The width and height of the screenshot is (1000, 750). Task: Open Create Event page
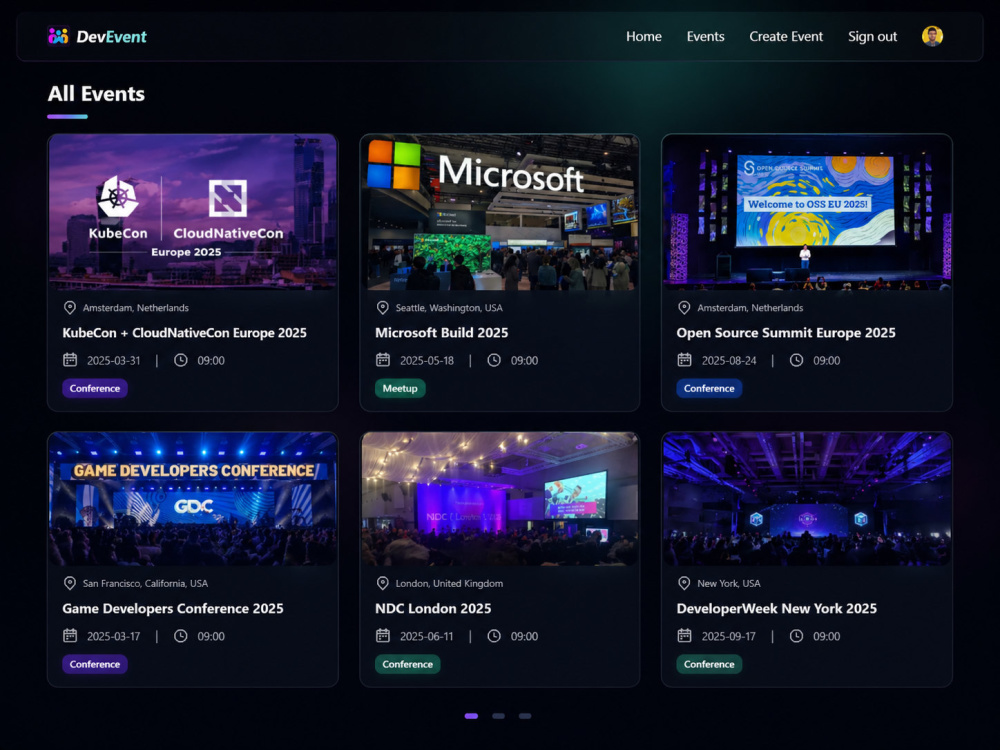coord(786,36)
